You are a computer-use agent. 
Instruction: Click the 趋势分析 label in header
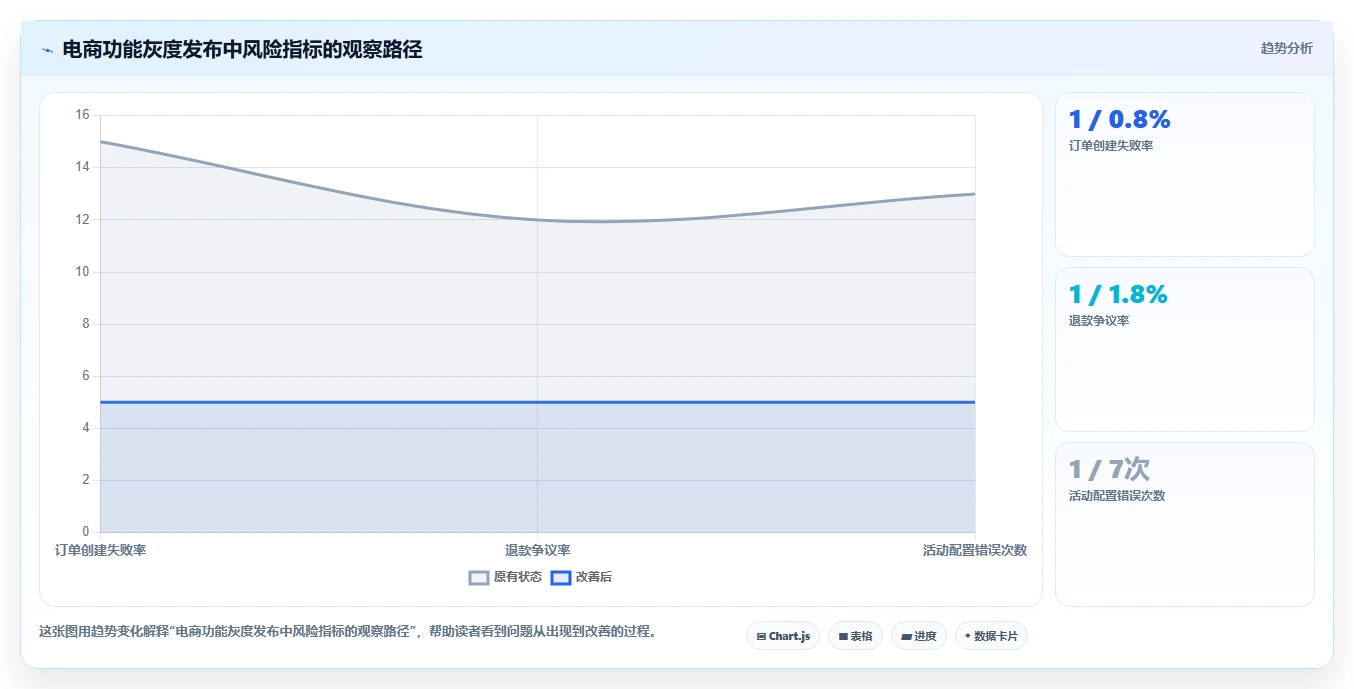[1287, 48]
